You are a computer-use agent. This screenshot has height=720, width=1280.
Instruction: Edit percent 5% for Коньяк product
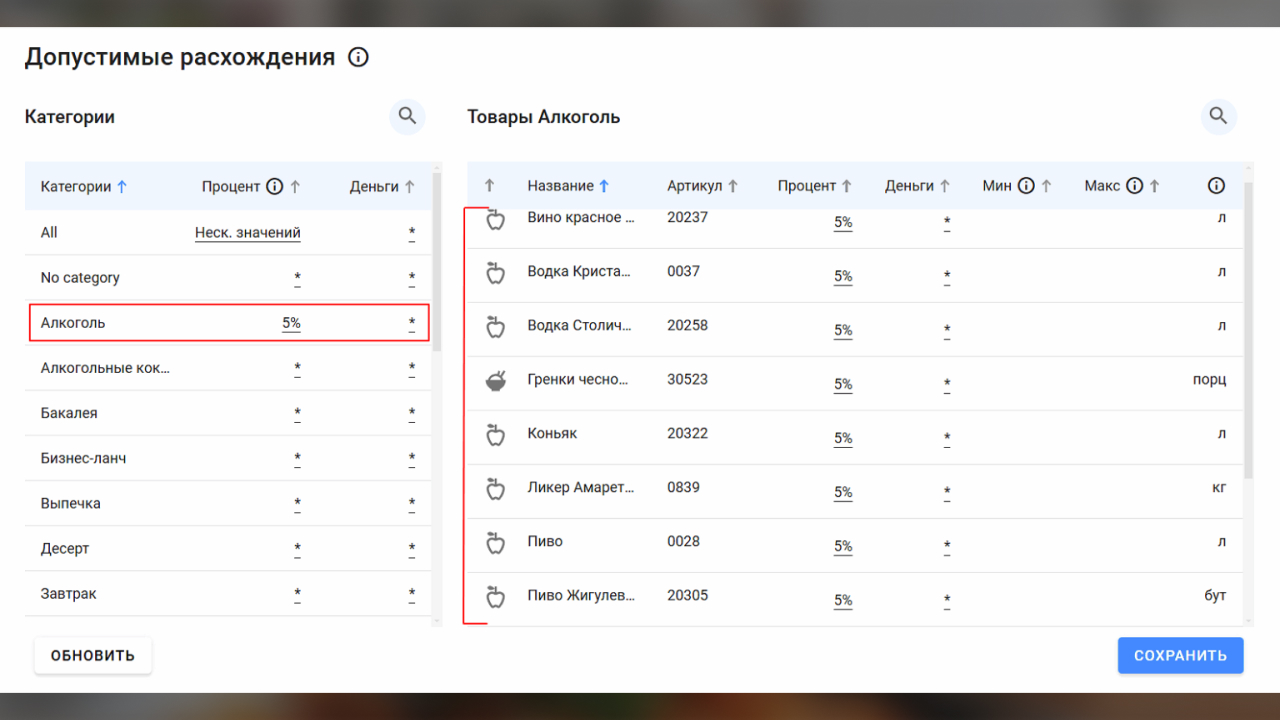[843, 439]
